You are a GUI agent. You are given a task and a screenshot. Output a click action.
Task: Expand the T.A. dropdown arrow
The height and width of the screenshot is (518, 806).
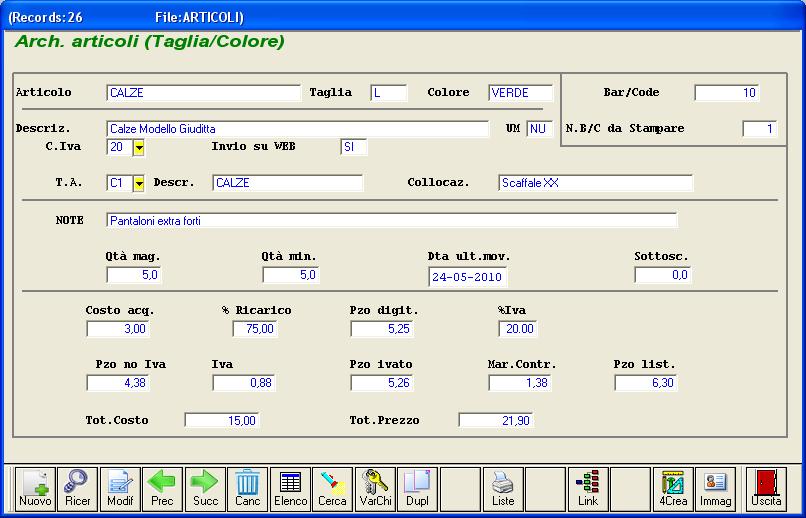[139, 183]
